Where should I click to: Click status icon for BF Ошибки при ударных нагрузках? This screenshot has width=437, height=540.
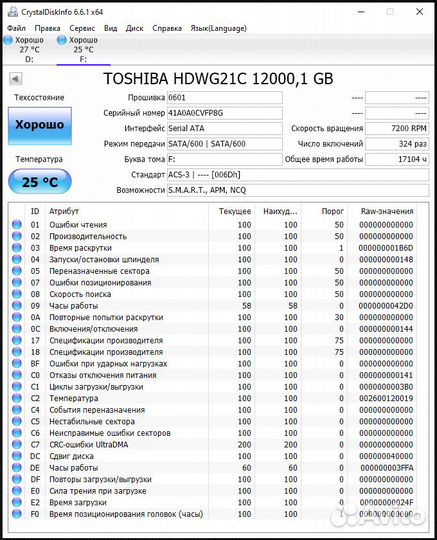(x=17, y=364)
